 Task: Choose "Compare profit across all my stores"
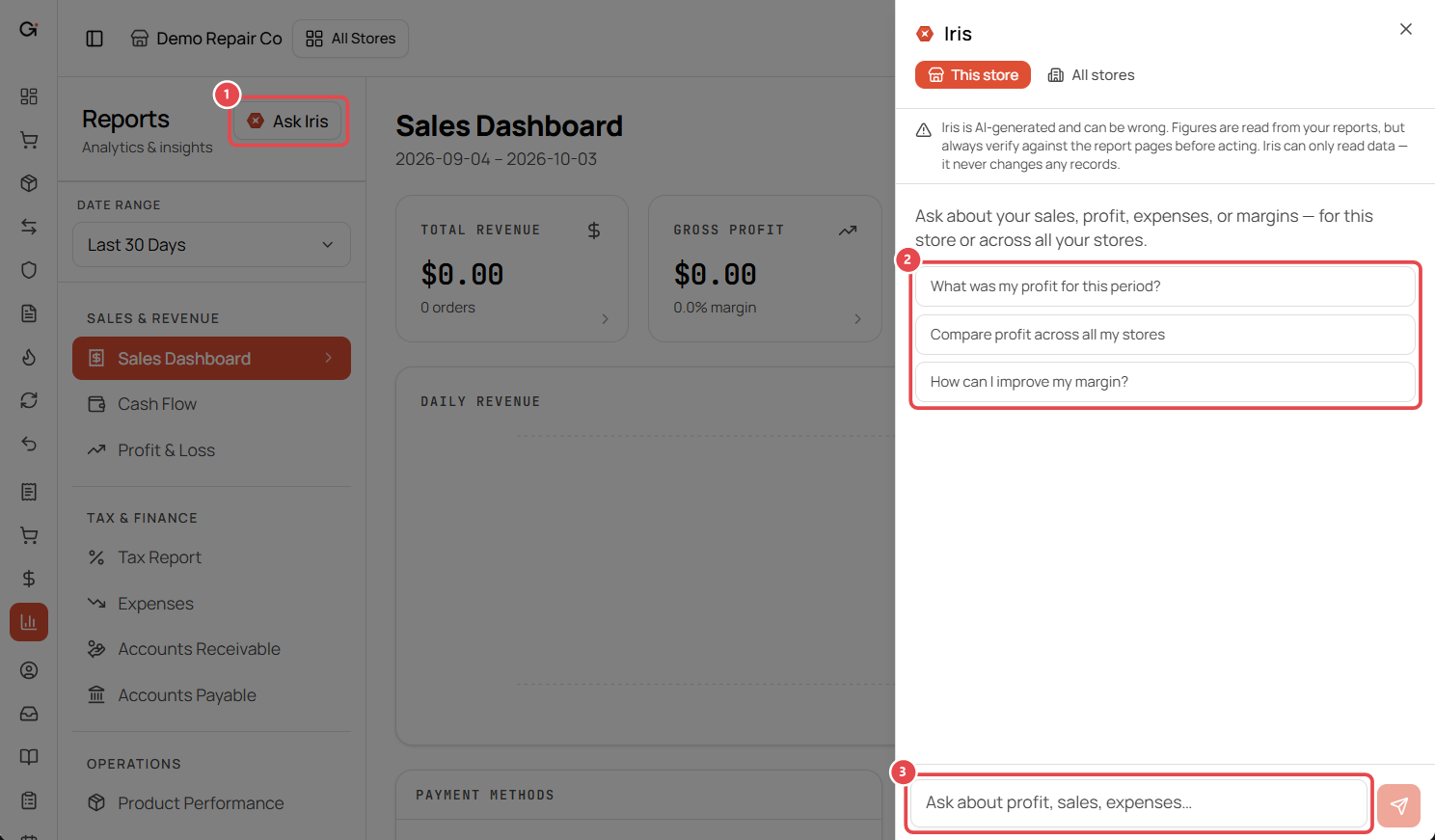pyautogui.click(x=1165, y=335)
